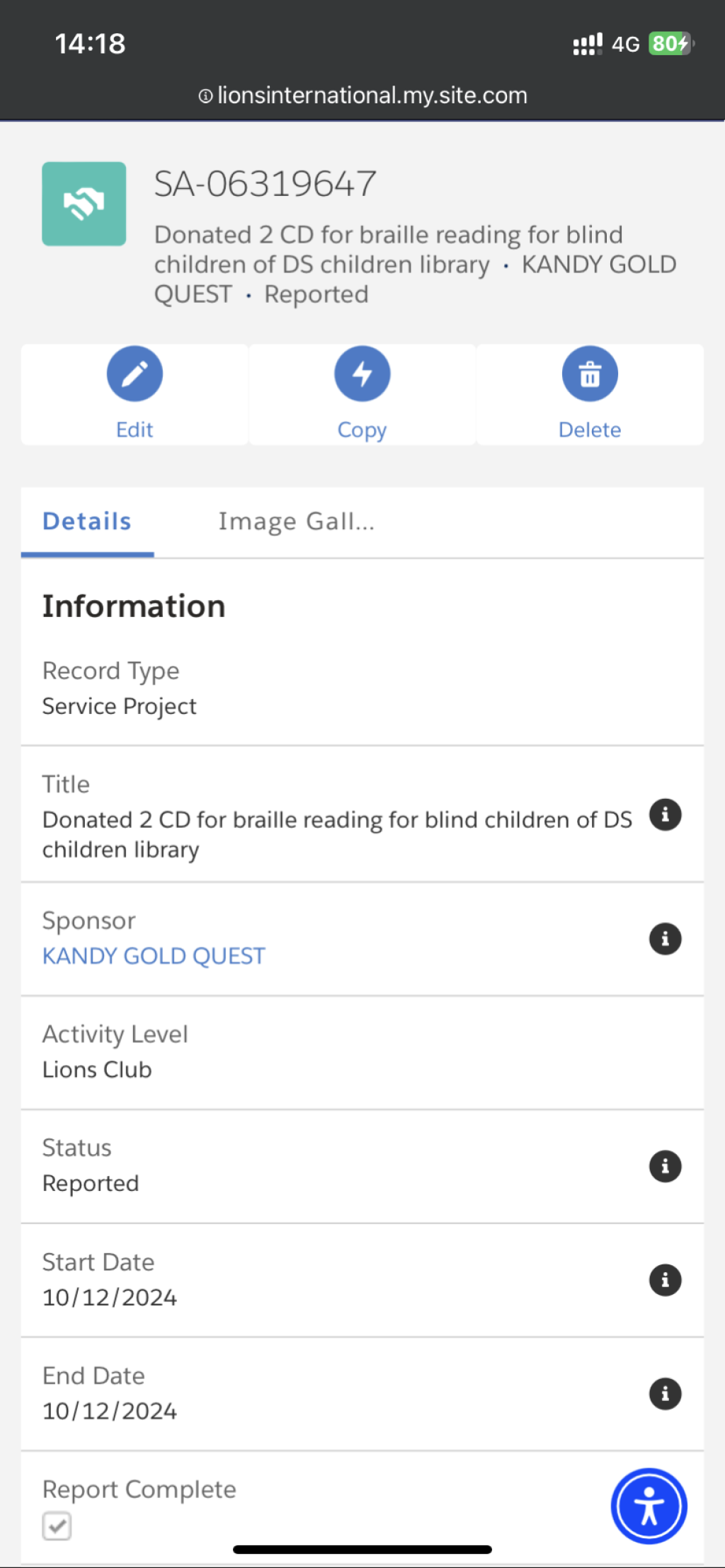Click the Delete label text
The image size is (725, 1568).
click(590, 430)
